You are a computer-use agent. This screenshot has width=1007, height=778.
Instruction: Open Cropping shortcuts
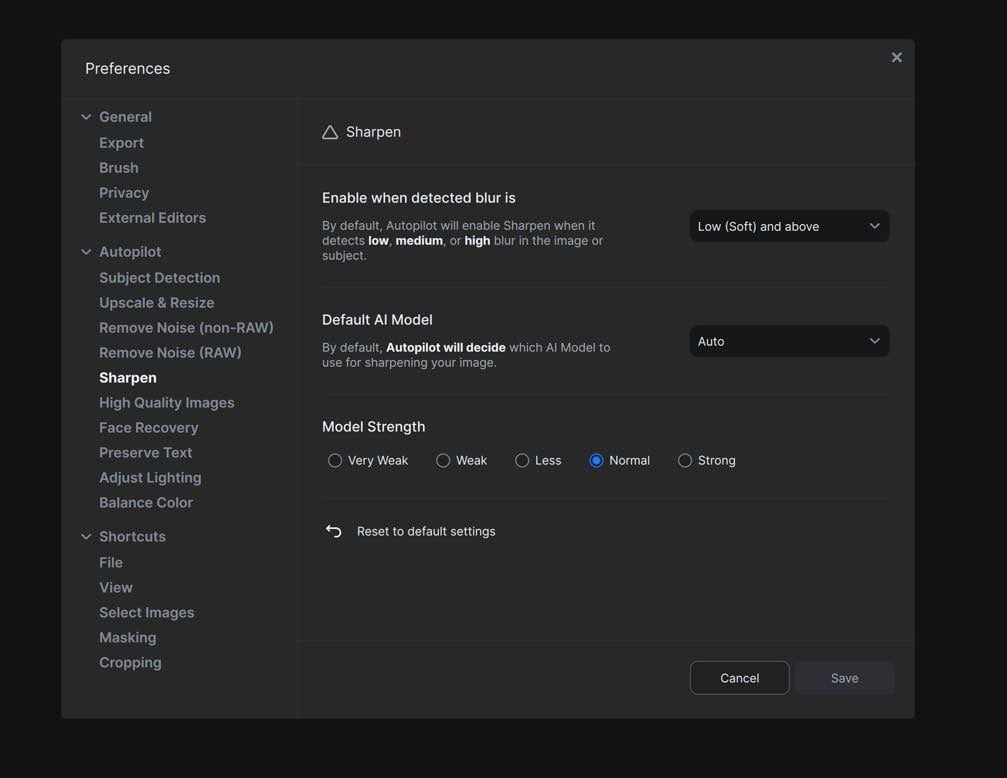[130, 663]
